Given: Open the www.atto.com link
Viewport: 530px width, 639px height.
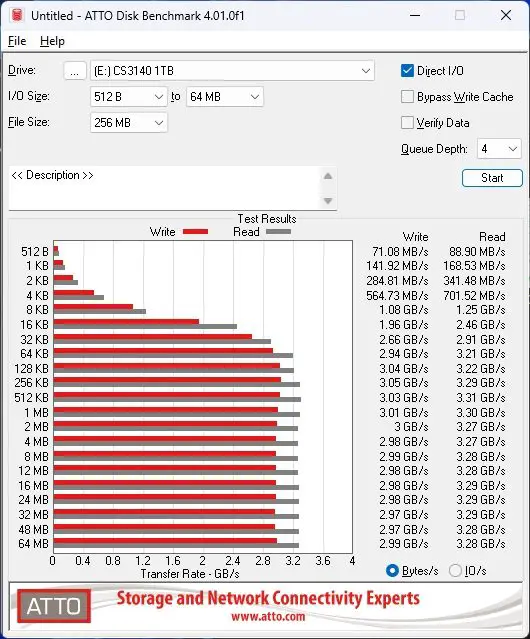Looking at the screenshot, I should point(268,616).
